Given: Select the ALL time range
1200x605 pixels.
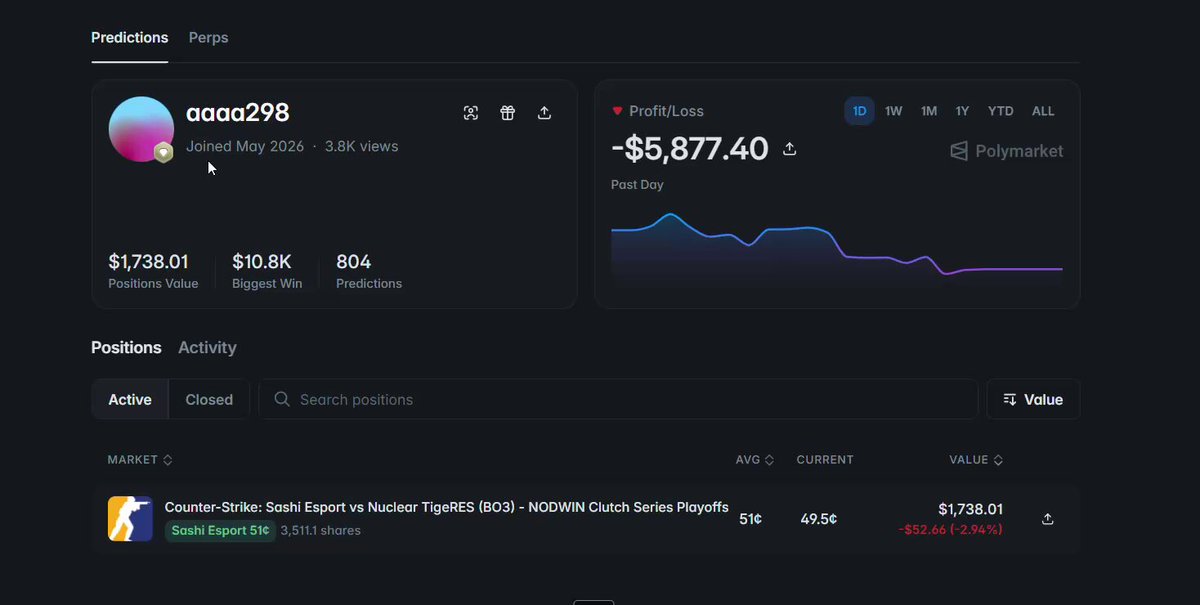Looking at the screenshot, I should pyautogui.click(x=1043, y=111).
